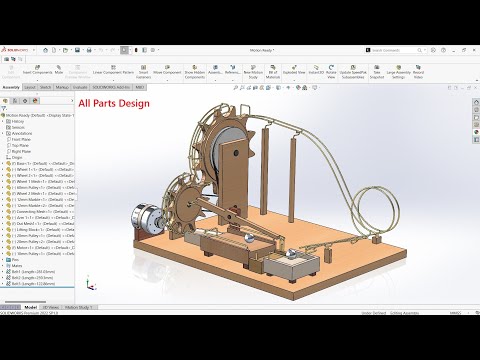The height and width of the screenshot is (360, 480).
Task: Select the Mate tool
Action: [x=59, y=70]
